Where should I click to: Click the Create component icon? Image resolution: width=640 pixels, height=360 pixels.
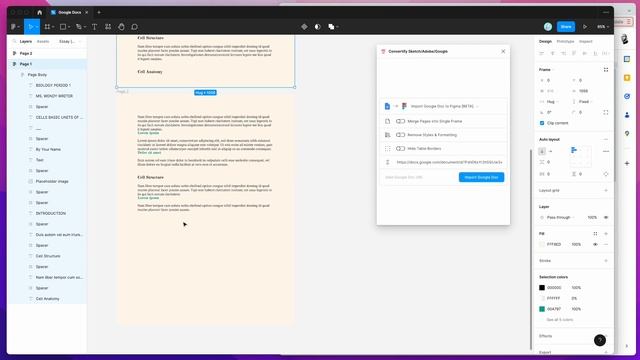coord(304,27)
